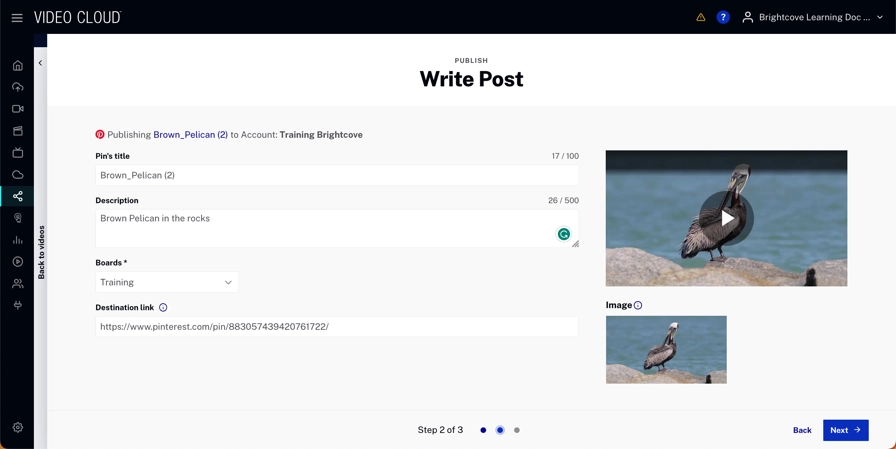Open the Live TV icon in sidebar
This screenshot has width=896, height=449.
tap(18, 153)
